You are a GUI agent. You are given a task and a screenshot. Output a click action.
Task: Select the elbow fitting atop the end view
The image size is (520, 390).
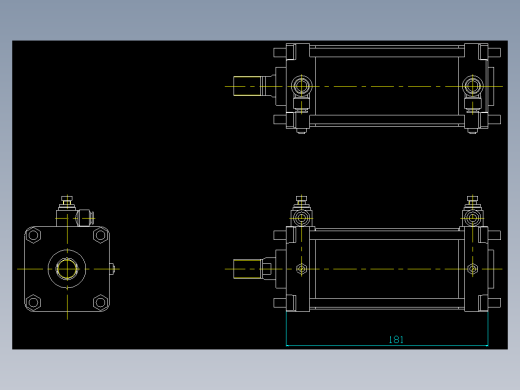(x=75, y=211)
